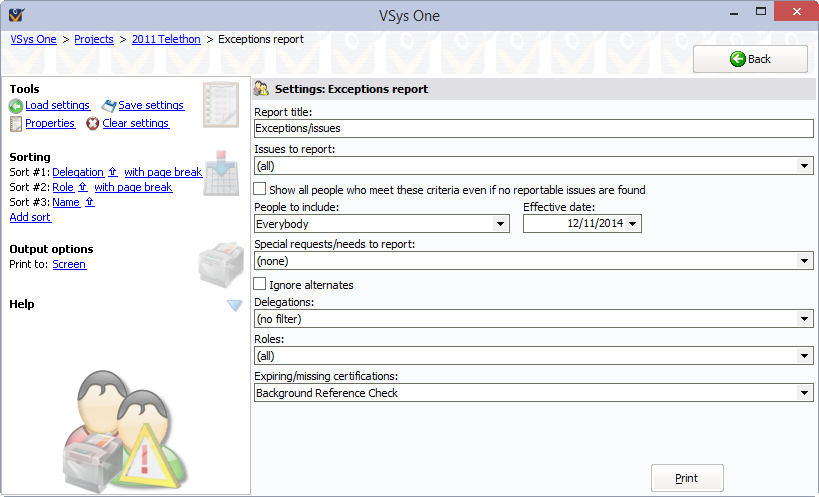819x497 pixels.
Task: Change Sort #3 Name field link
Action: 66,203
